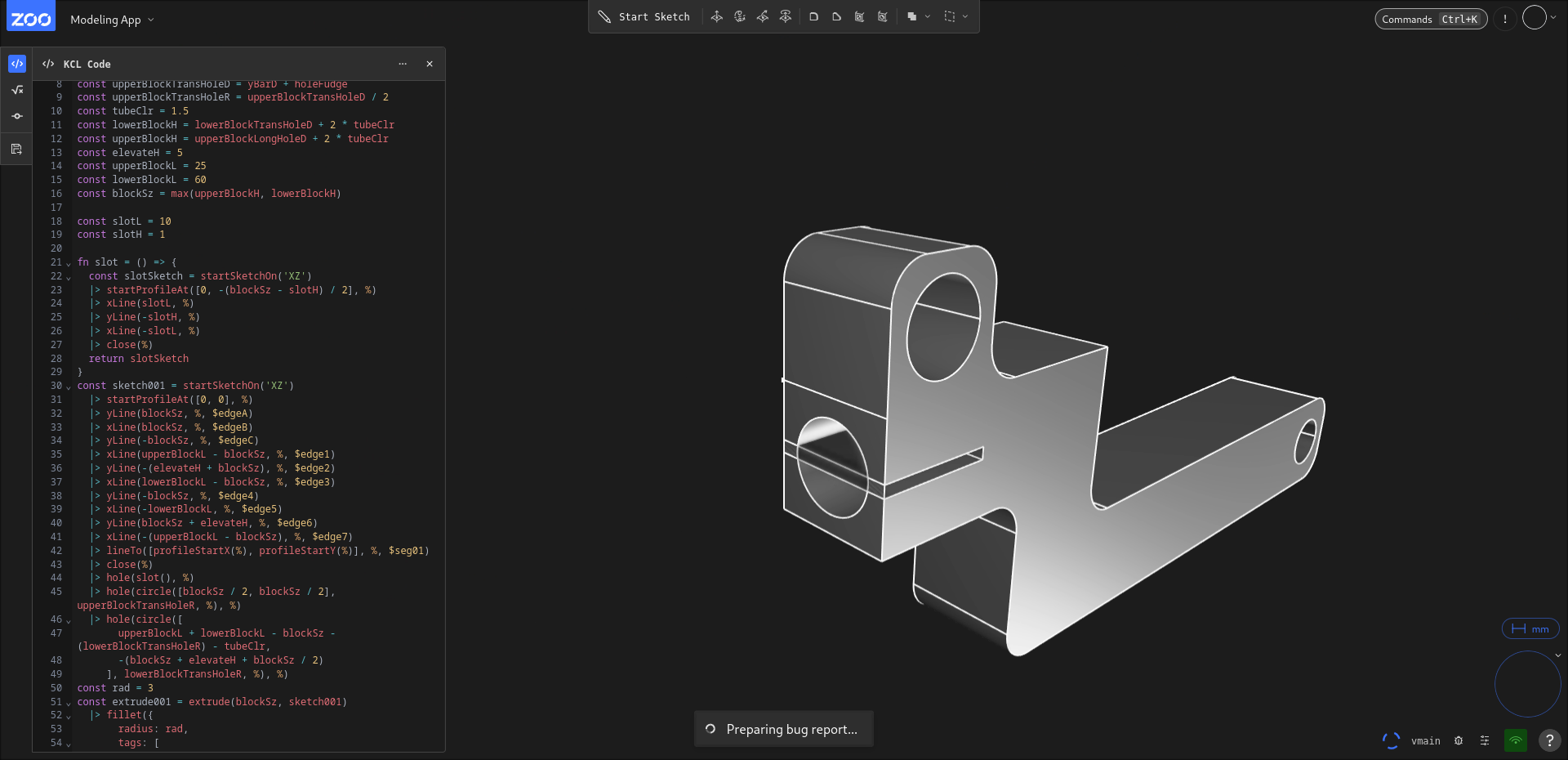Expand the user menu chevron
This screenshot has width=1568, height=760.
1553,17
